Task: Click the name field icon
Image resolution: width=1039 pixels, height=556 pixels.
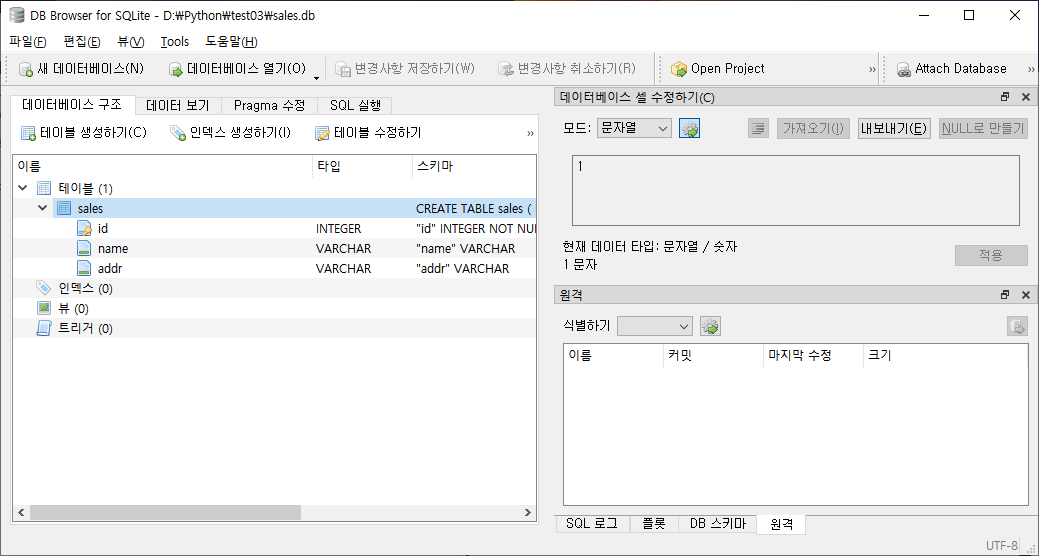Action: 84,249
